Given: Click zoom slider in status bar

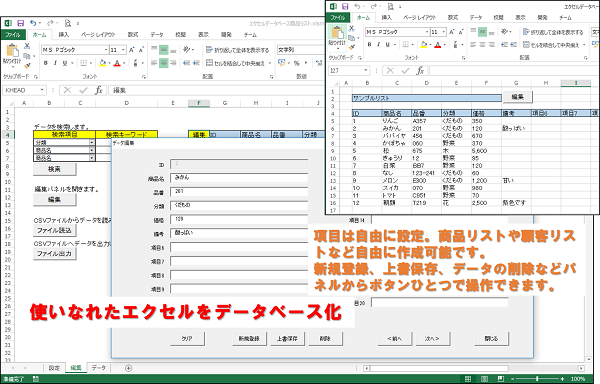Looking at the screenshot, I should click(x=537, y=379).
